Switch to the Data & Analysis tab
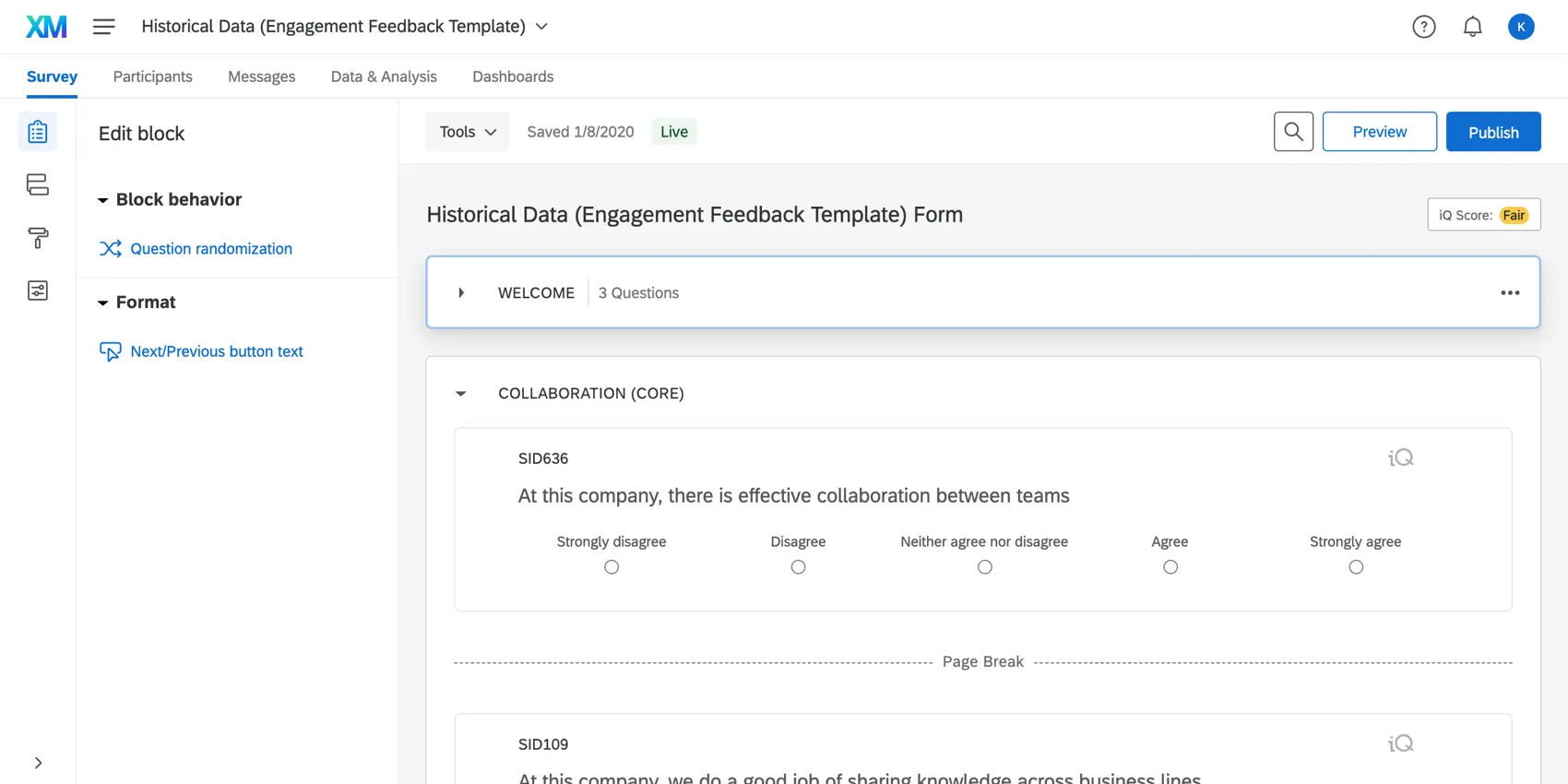Image resolution: width=1568 pixels, height=784 pixels. pos(384,77)
